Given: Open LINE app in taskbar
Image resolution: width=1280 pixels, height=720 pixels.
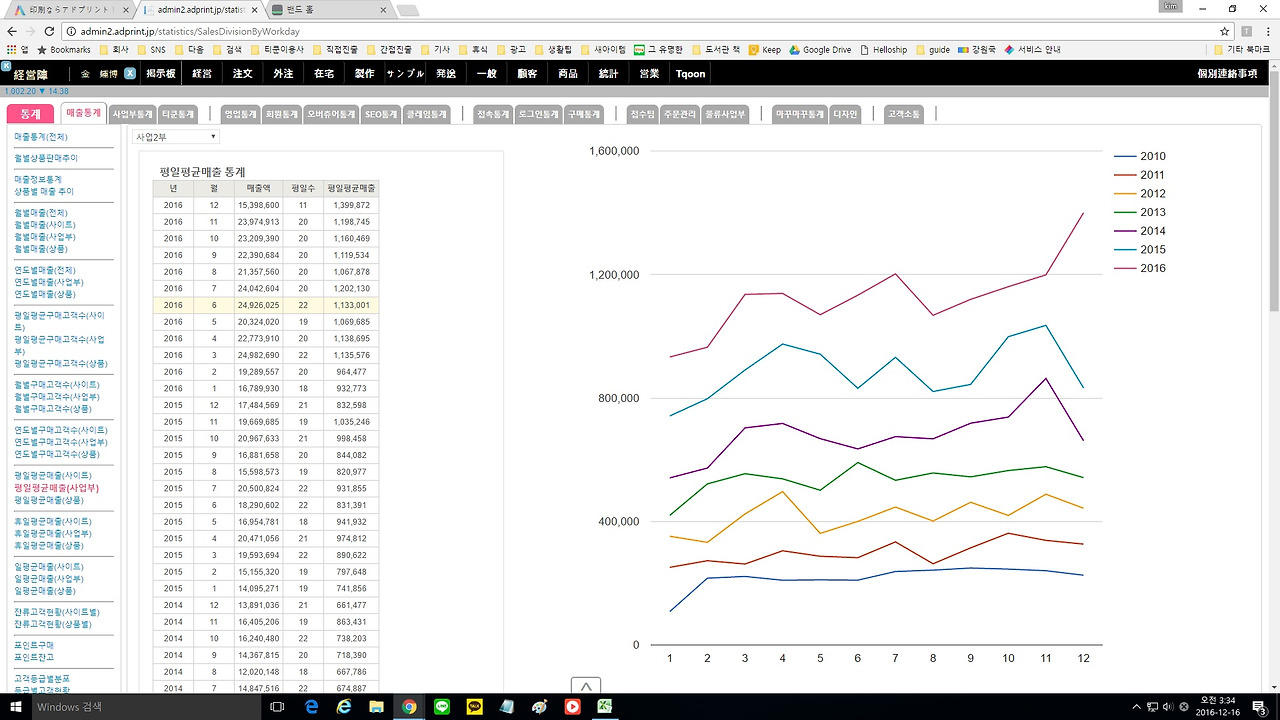Looking at the screenshot, I should pos(442,707).
